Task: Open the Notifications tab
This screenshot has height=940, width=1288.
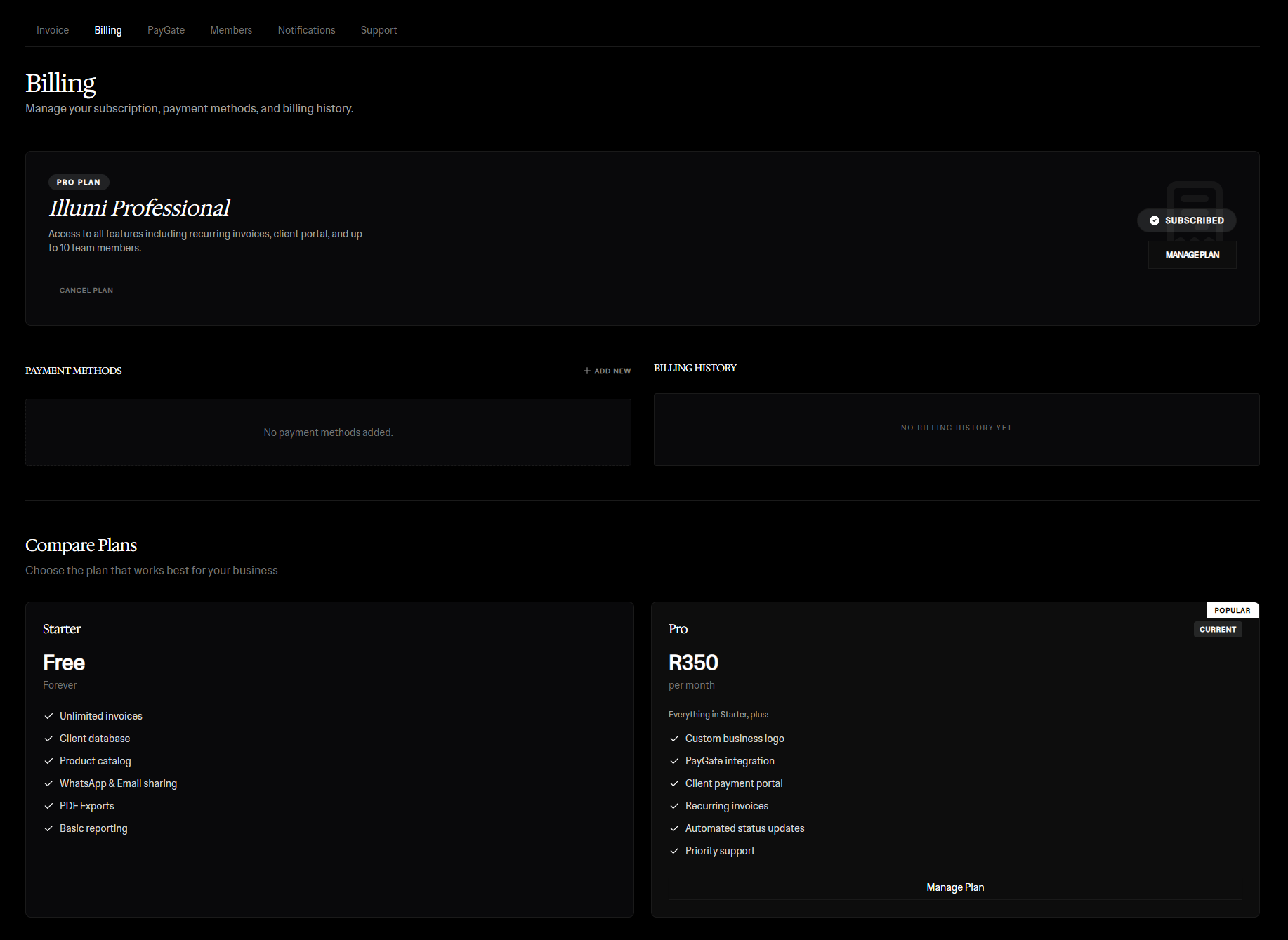Action: pos(306,30)
